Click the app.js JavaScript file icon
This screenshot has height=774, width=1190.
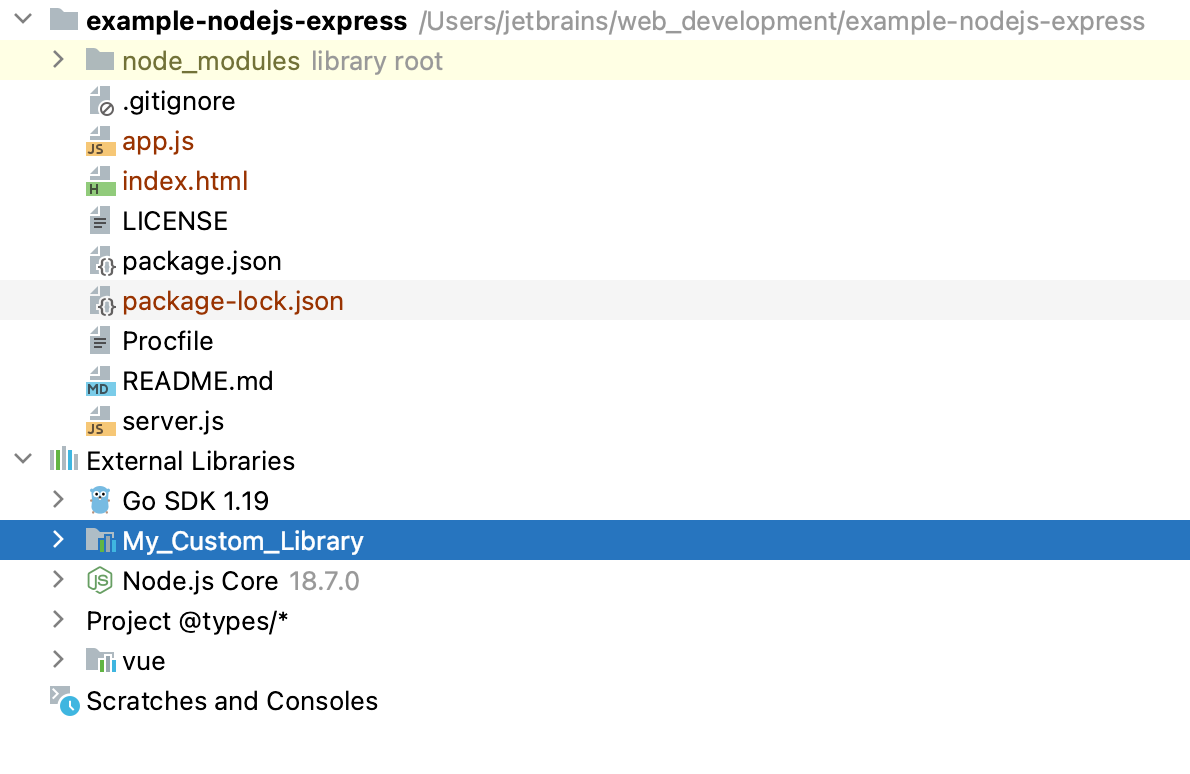point(99,141)
